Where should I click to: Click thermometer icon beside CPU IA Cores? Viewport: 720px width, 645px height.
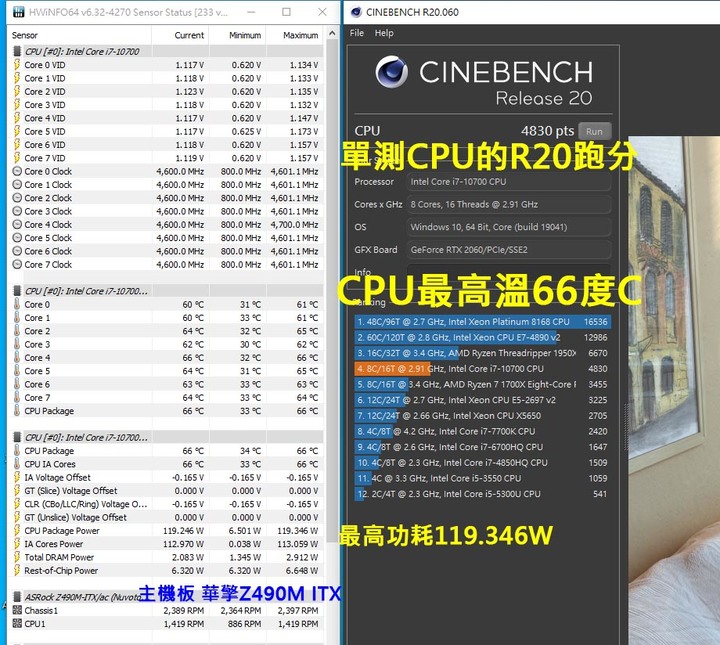17,464
